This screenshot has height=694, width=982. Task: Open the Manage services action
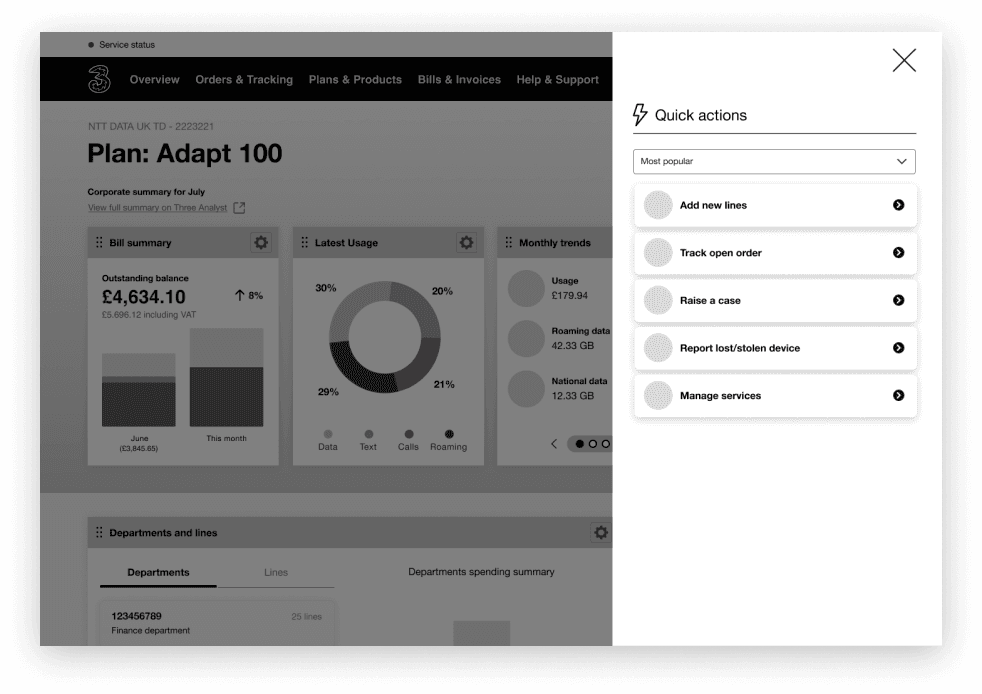pos(775,396)
